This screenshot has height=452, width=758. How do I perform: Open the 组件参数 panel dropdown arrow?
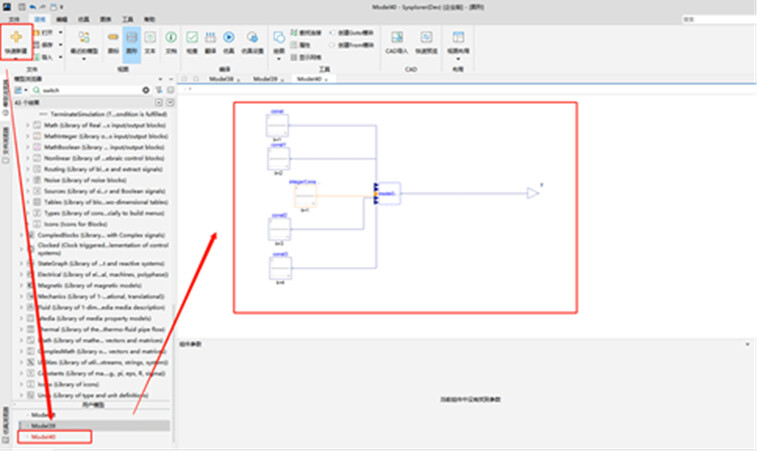[747, 344]
